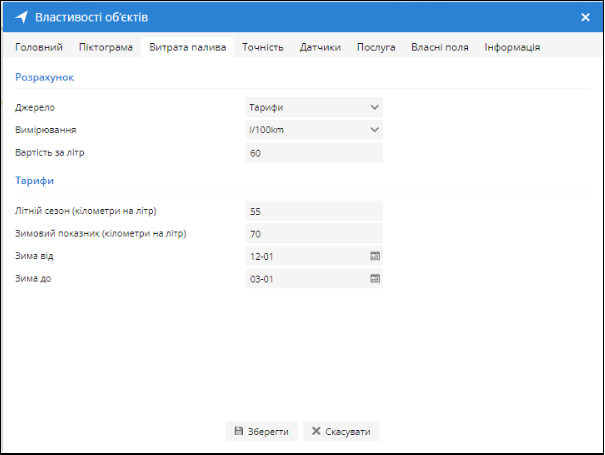
Task: Open the Власні поля tab
Action: tap(440, 47)
